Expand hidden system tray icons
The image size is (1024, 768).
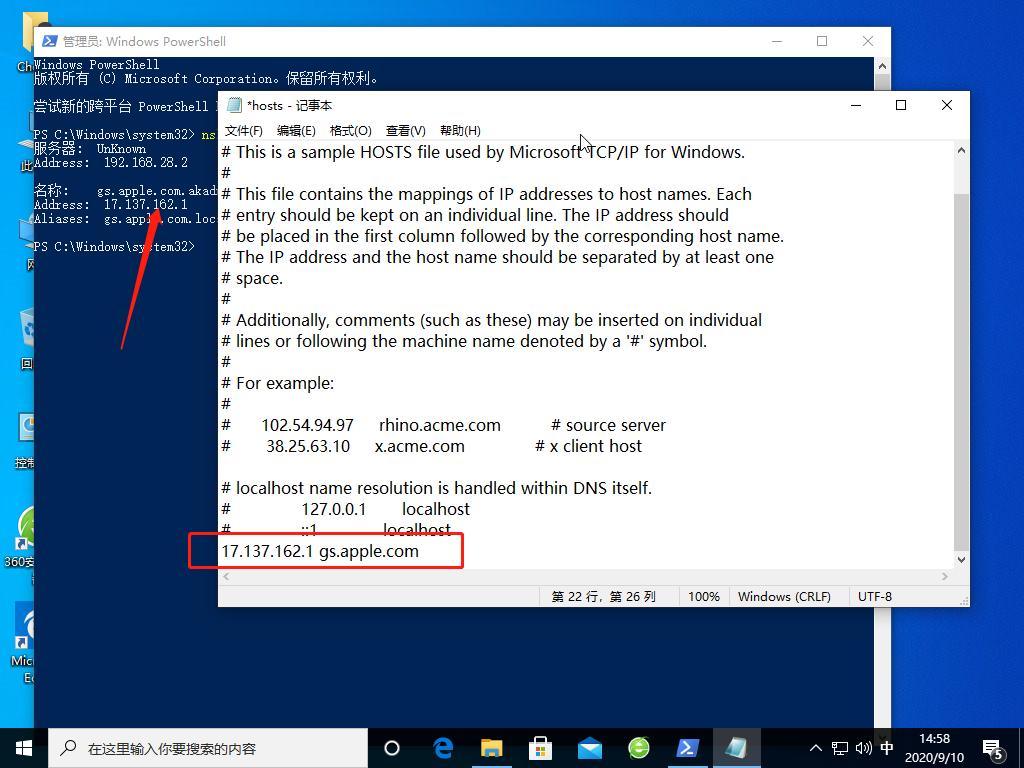coord(815,748)
